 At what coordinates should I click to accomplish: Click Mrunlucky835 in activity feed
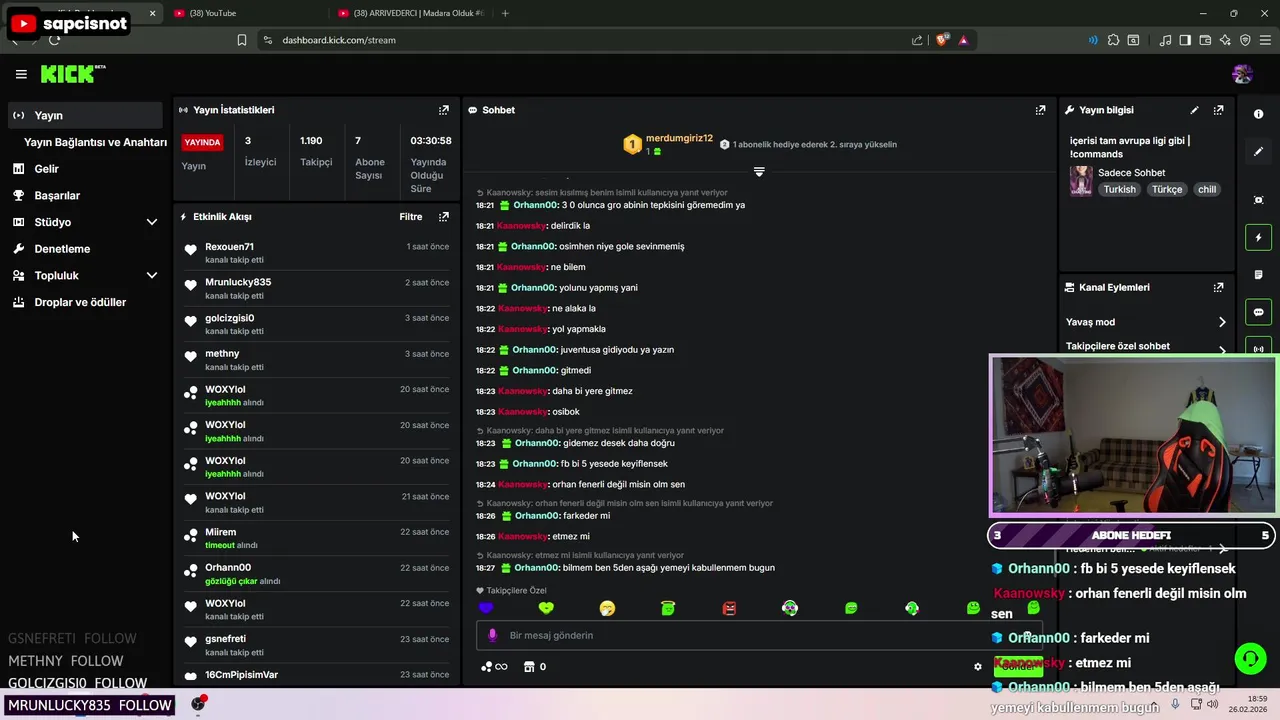(238, 282)
